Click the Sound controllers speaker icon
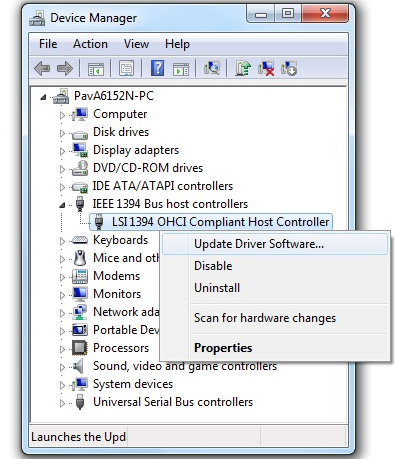396x459 pixels. 79,366
